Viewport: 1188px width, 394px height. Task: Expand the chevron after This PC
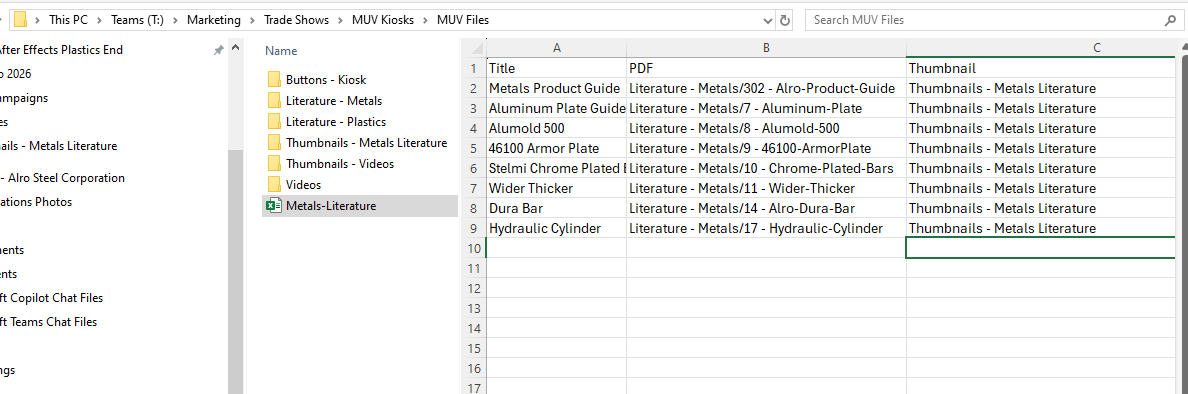tap(100, 20)
